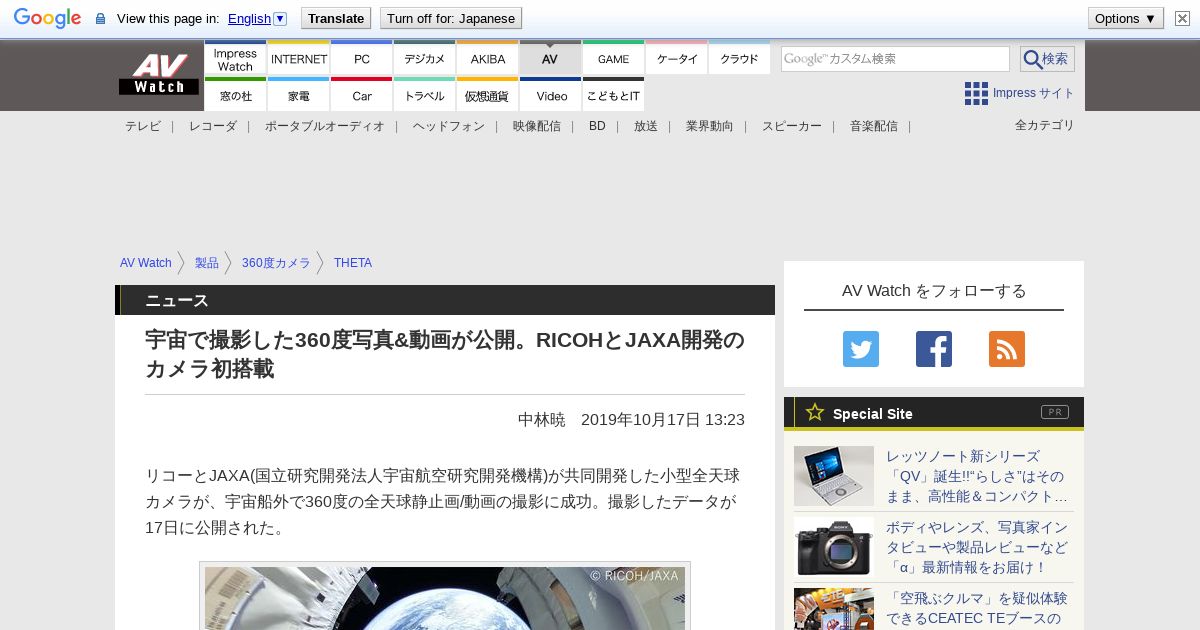The width and height of the screenshot is (1200, 630).
Task: Click the Translate button
Action: coord(336,18)
